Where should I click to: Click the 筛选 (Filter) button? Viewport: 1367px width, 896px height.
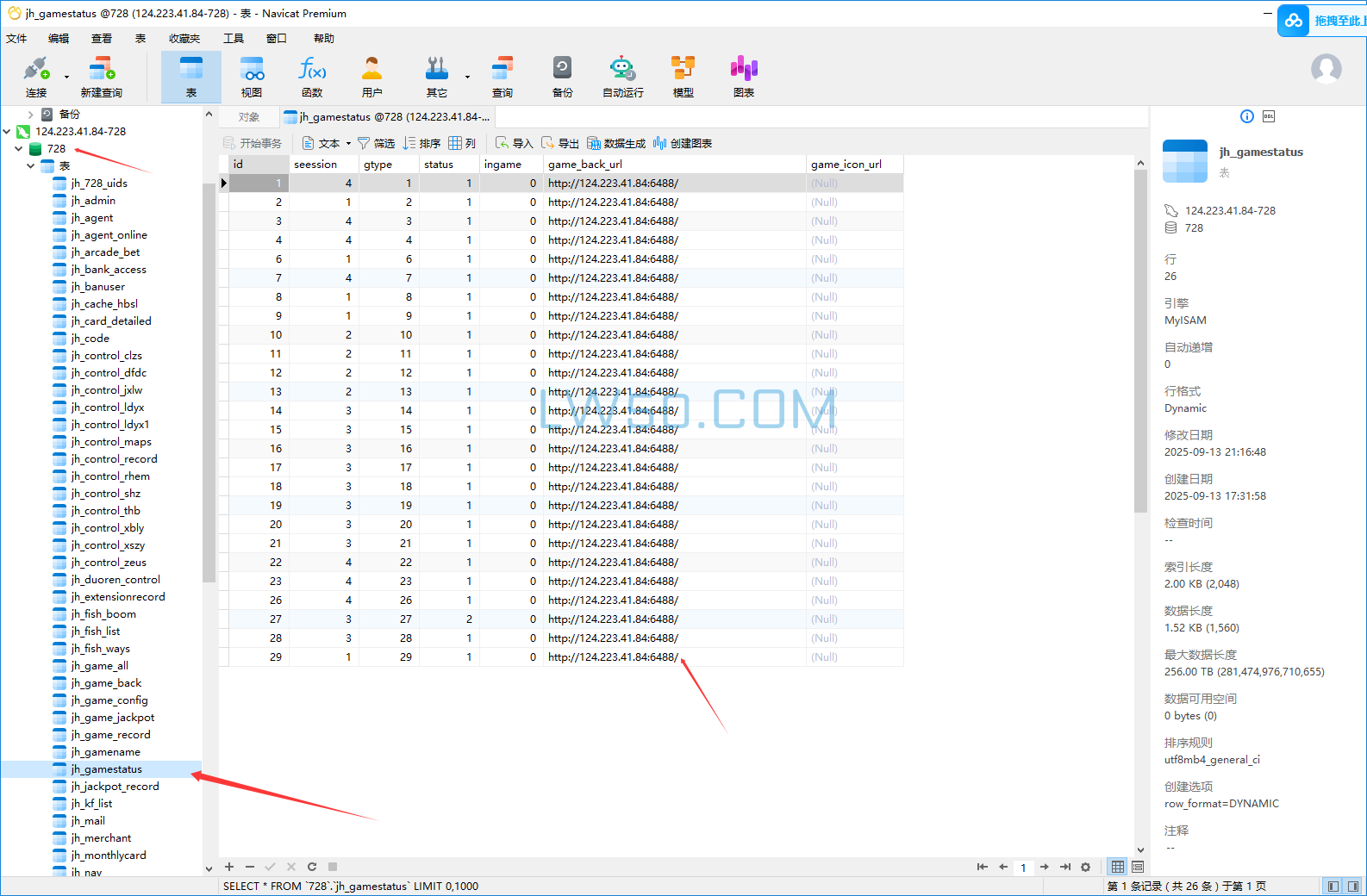tap(376, 144)
